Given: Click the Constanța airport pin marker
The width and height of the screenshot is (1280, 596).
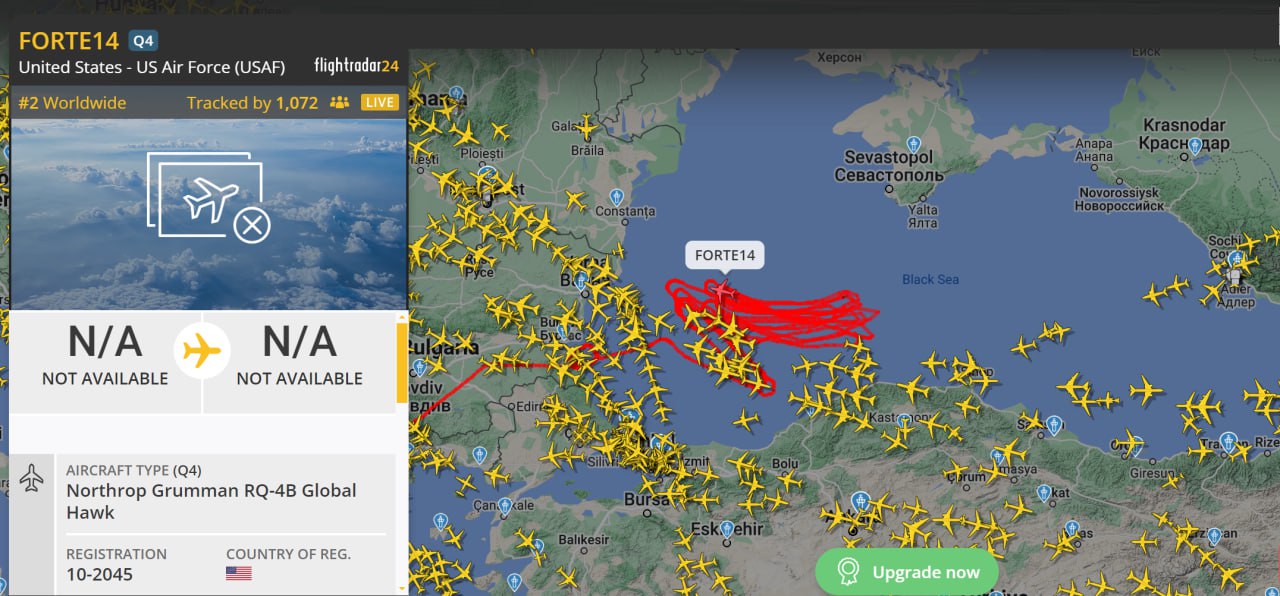Looking at the screenshot, I should [x=617, y=196].
